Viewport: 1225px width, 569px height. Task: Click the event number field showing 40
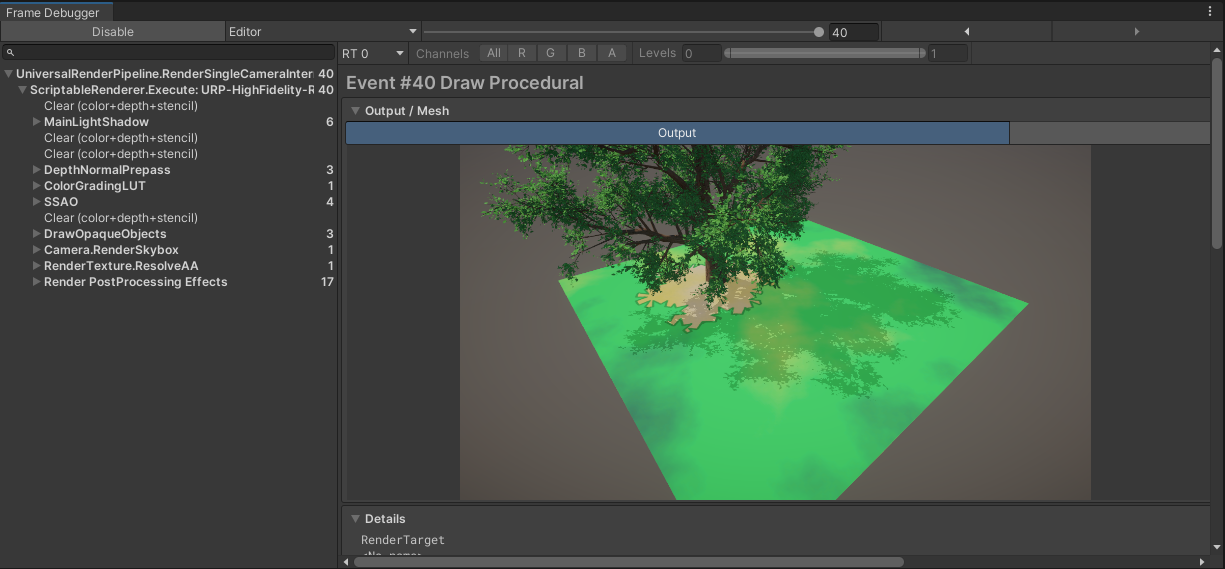[853, 32]
